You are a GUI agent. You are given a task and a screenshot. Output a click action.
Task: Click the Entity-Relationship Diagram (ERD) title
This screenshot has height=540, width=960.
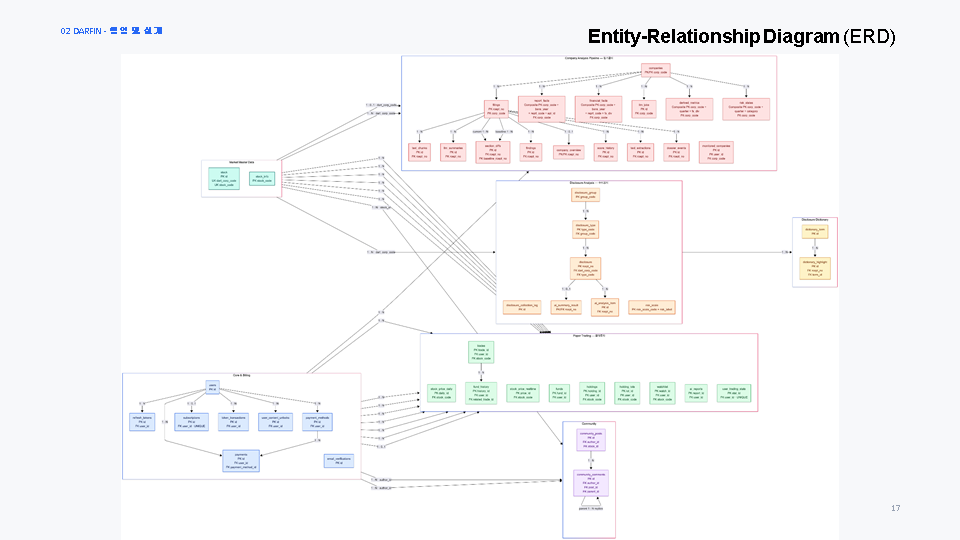click(741, 37)
